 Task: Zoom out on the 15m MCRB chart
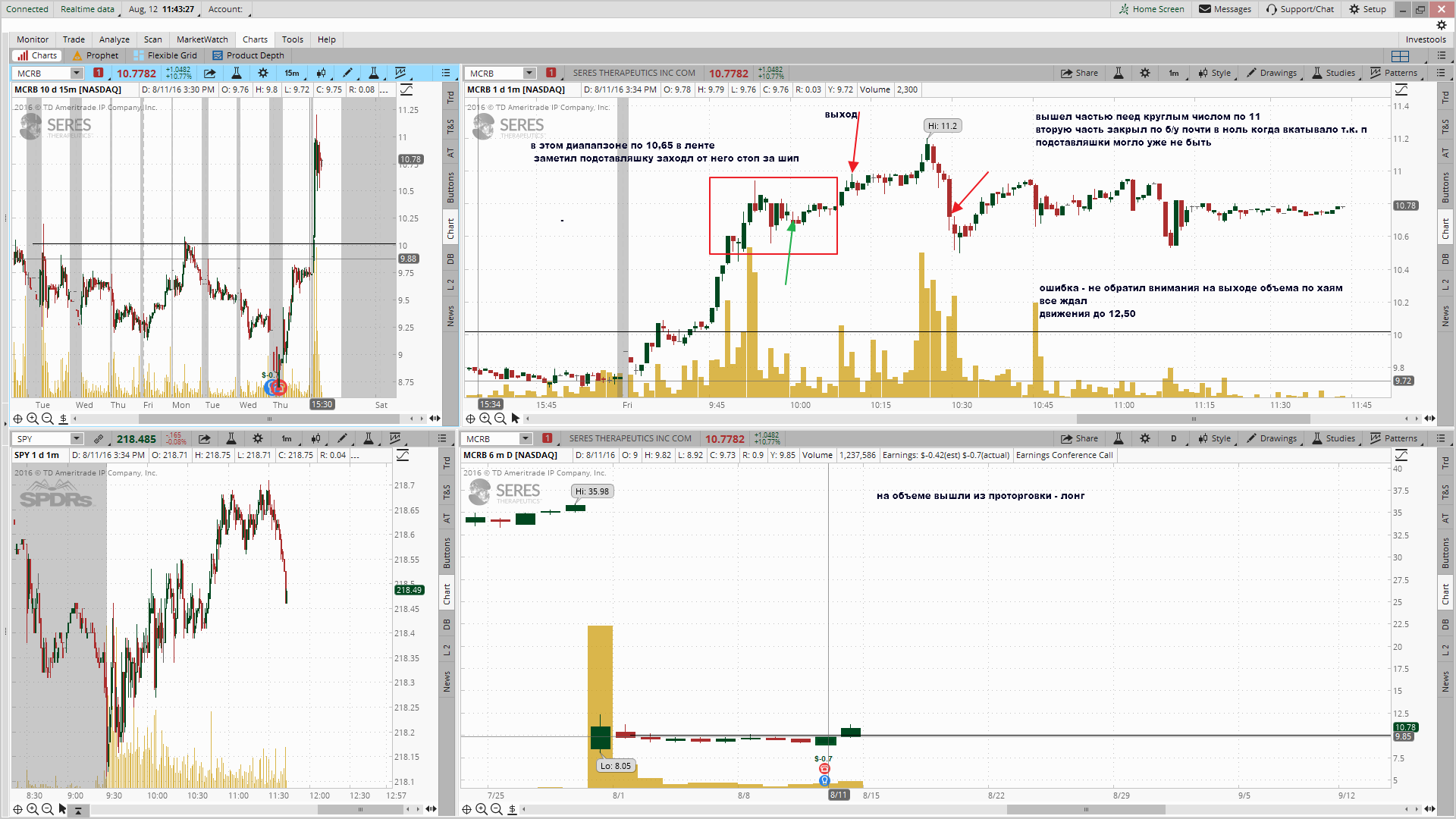point(48,419)
